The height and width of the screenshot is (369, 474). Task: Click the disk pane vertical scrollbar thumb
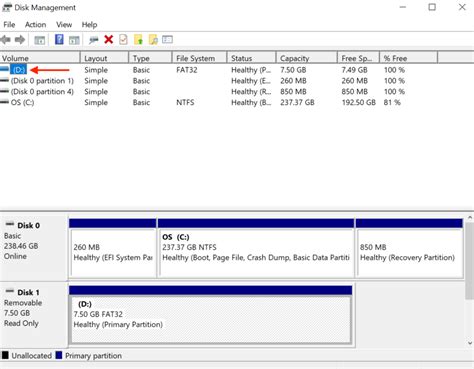[470, 261]
